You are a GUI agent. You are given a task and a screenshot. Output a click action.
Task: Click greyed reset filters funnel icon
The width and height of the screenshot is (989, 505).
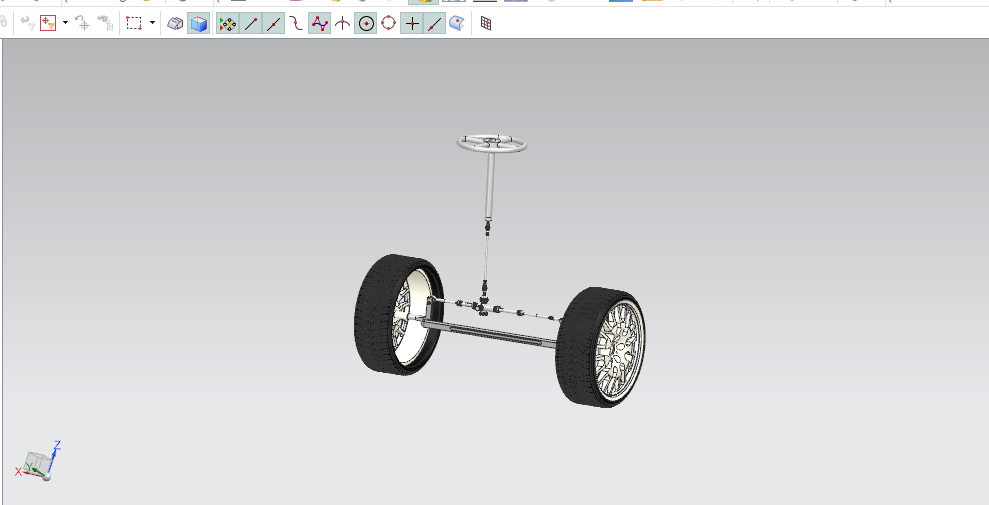(x=28, y=24)
